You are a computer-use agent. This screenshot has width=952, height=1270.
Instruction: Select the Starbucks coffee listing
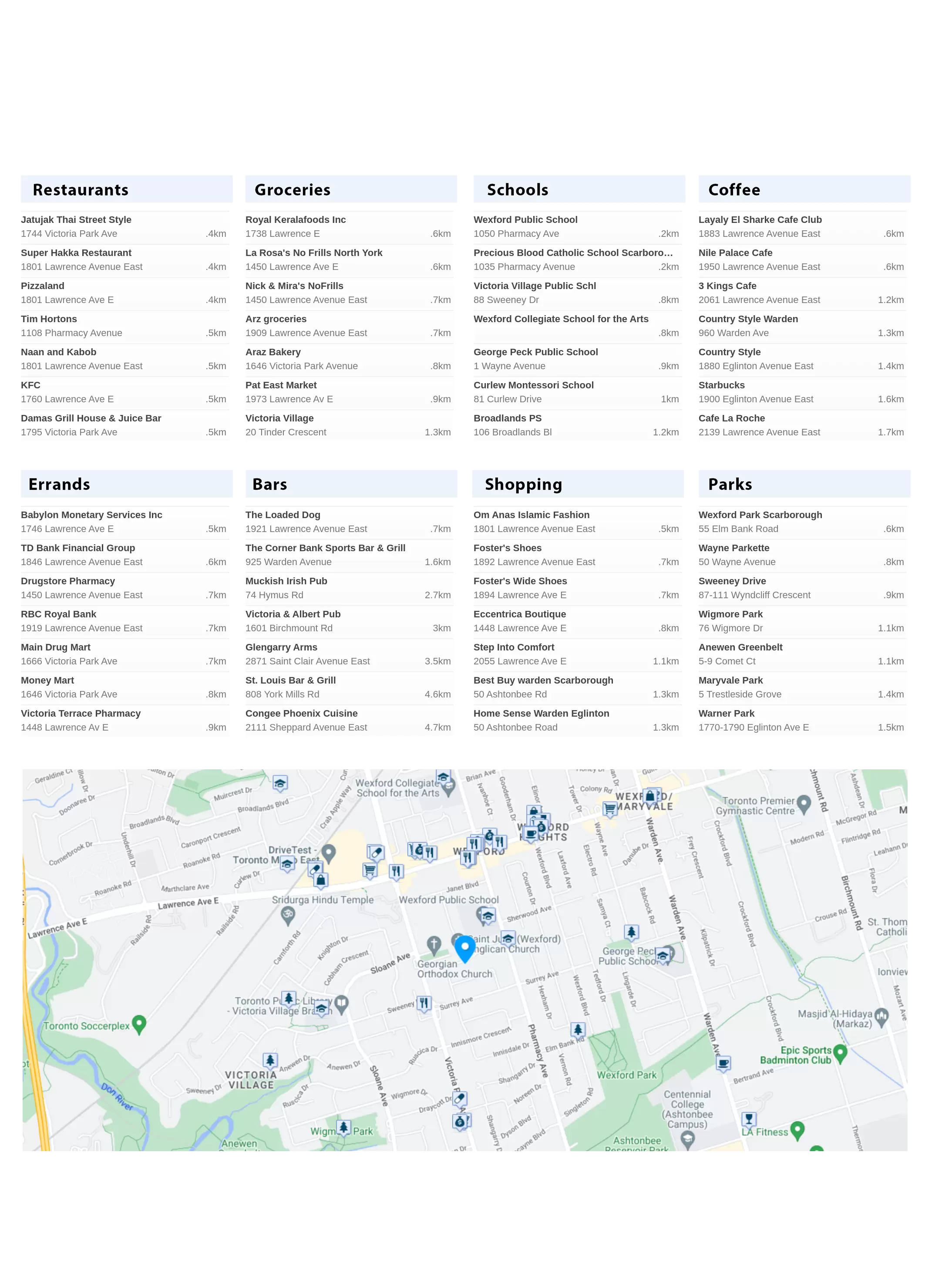coord(721,385)
